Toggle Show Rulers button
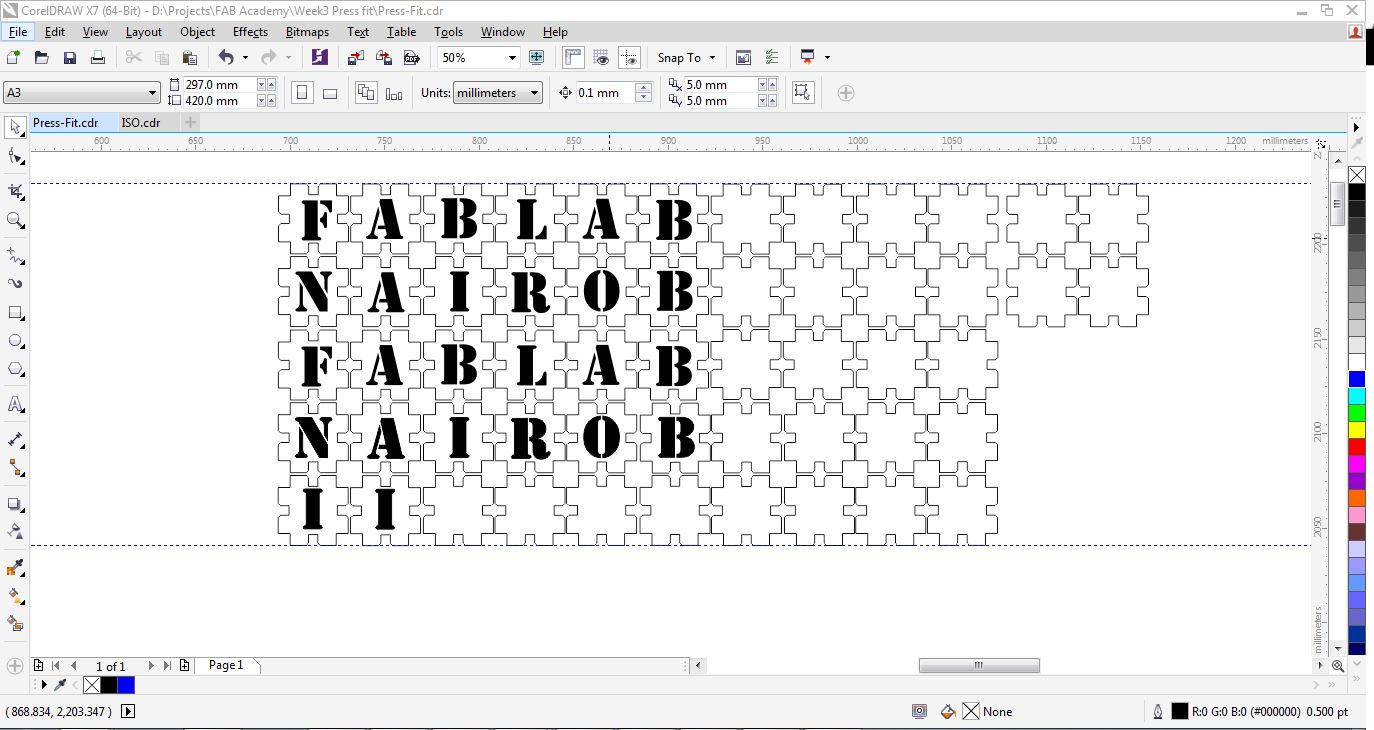Screen dimensions: 1374x730 pos(573,58)
